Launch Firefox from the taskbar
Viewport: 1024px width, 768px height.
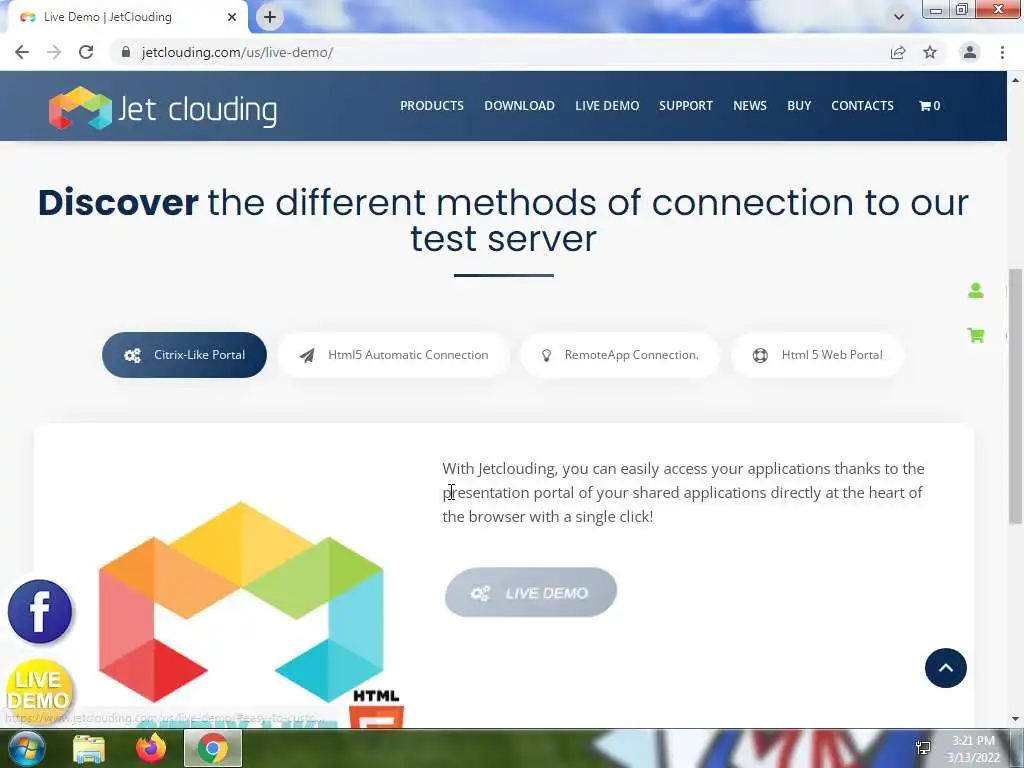pos(151,748)
